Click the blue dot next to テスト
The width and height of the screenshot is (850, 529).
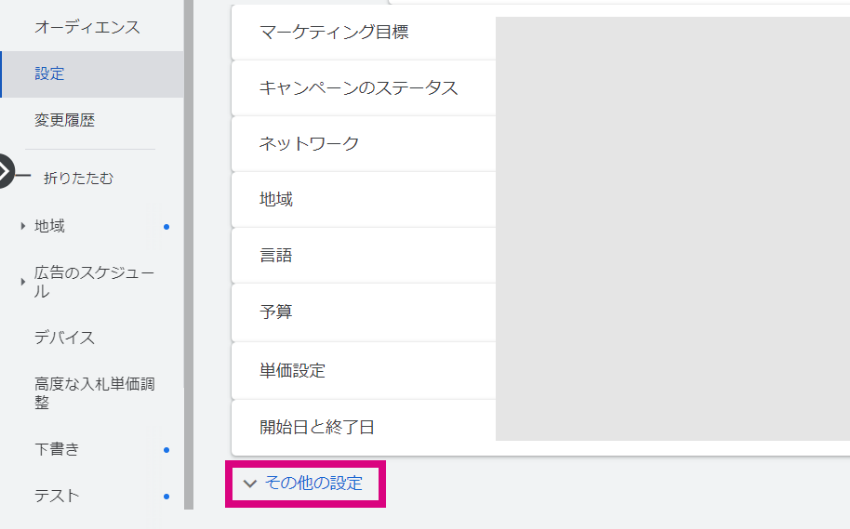[x=166, y=496]
